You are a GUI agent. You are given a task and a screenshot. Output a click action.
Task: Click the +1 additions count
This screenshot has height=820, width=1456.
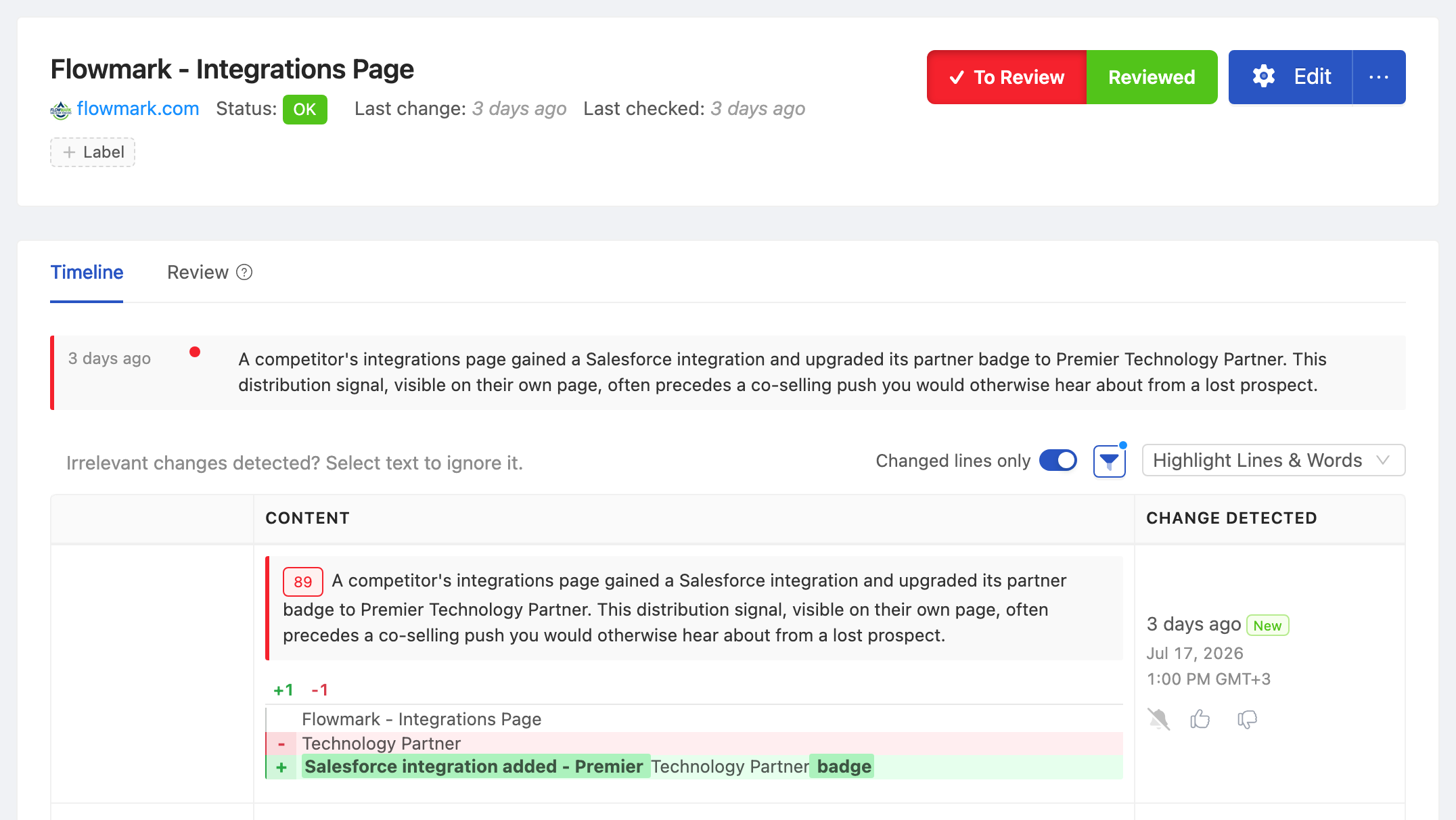pos(283,690)
